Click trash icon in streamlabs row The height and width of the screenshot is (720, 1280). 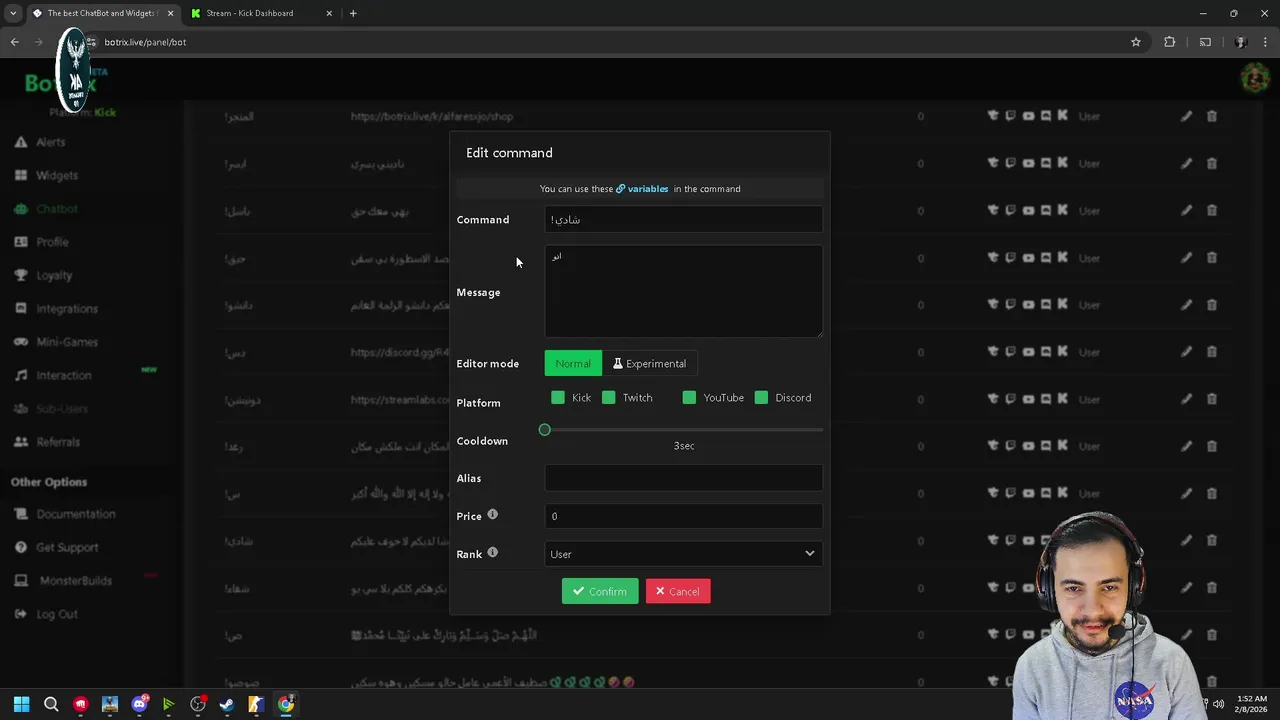coord(1211,399)
